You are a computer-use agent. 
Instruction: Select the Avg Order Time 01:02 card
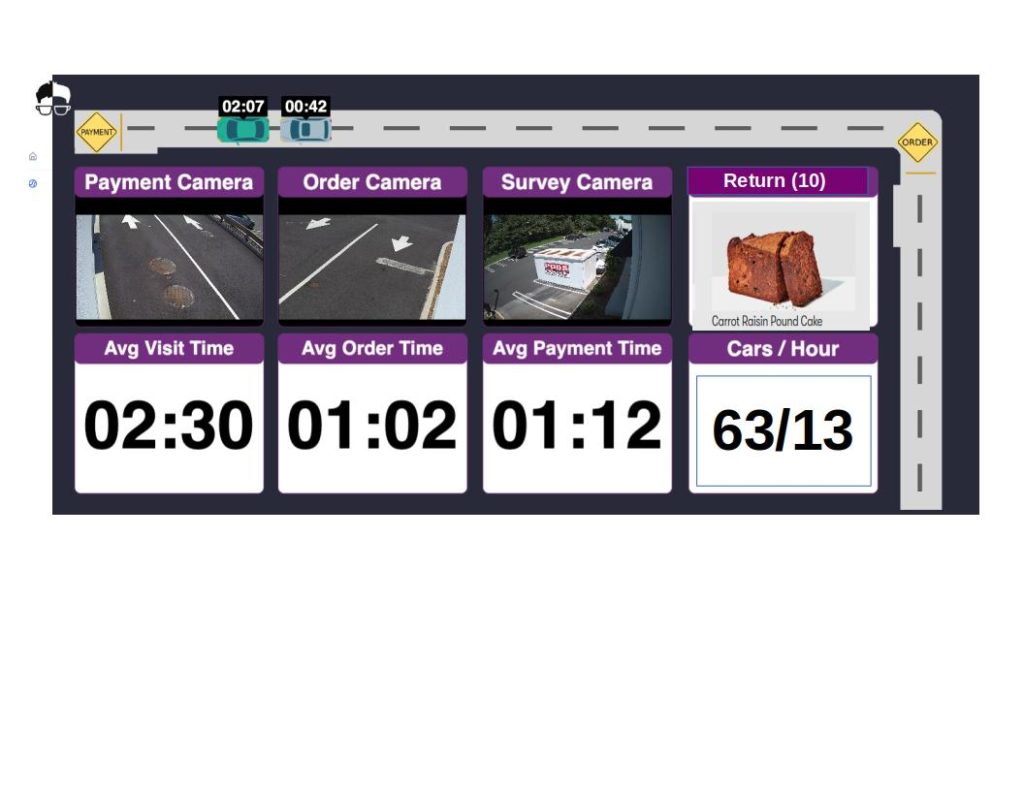(x=372, y=413)
